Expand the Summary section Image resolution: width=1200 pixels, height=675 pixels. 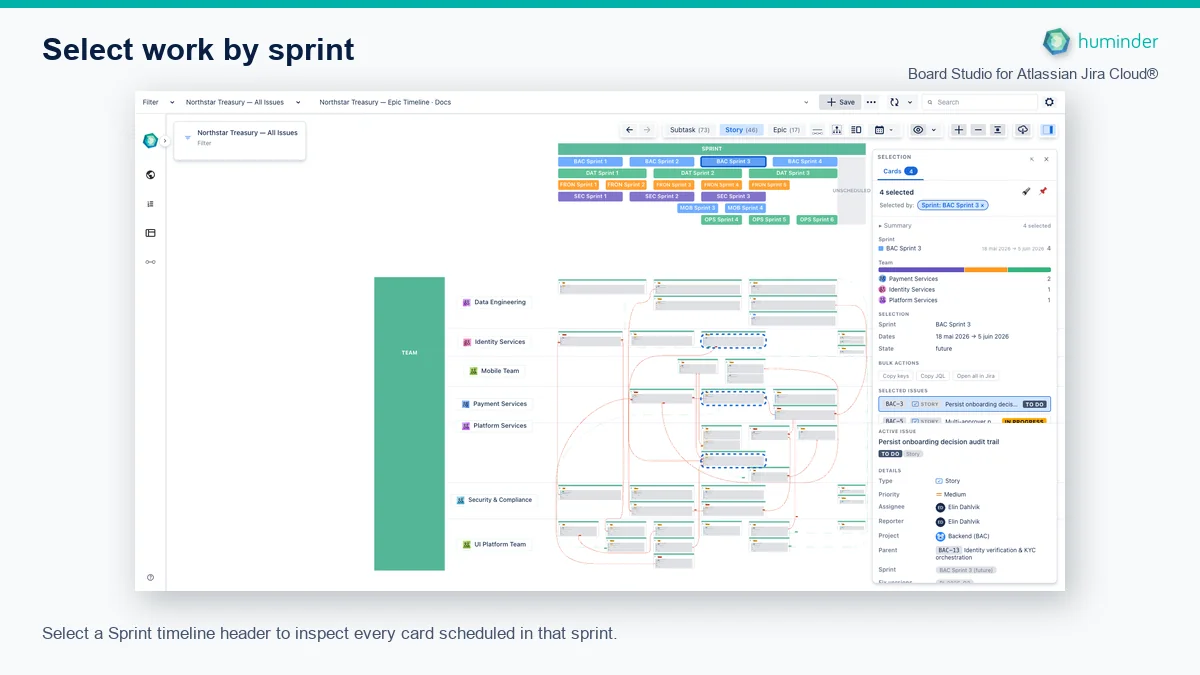point(896,226)
